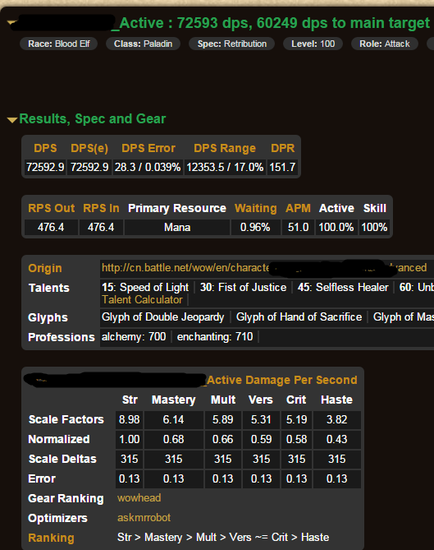Screen dimensions: 434x550
Task: Click the 0.68 normalized Mastery value
Action: (173, 439)
